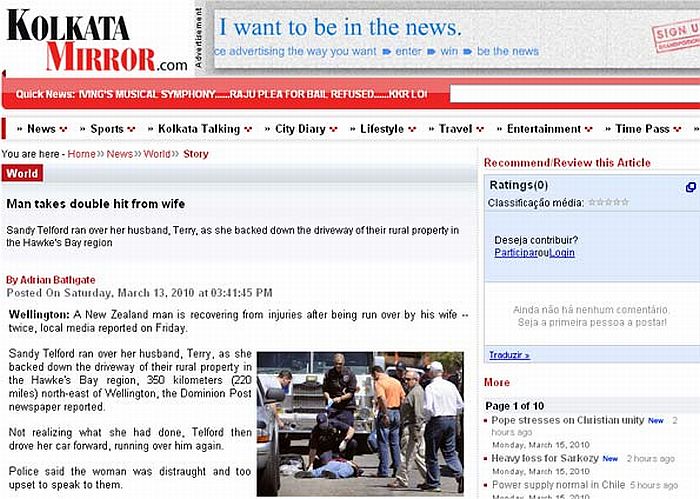The image size is (700, 499).
Task: Open the Sports menu
Action: point(107,129)
